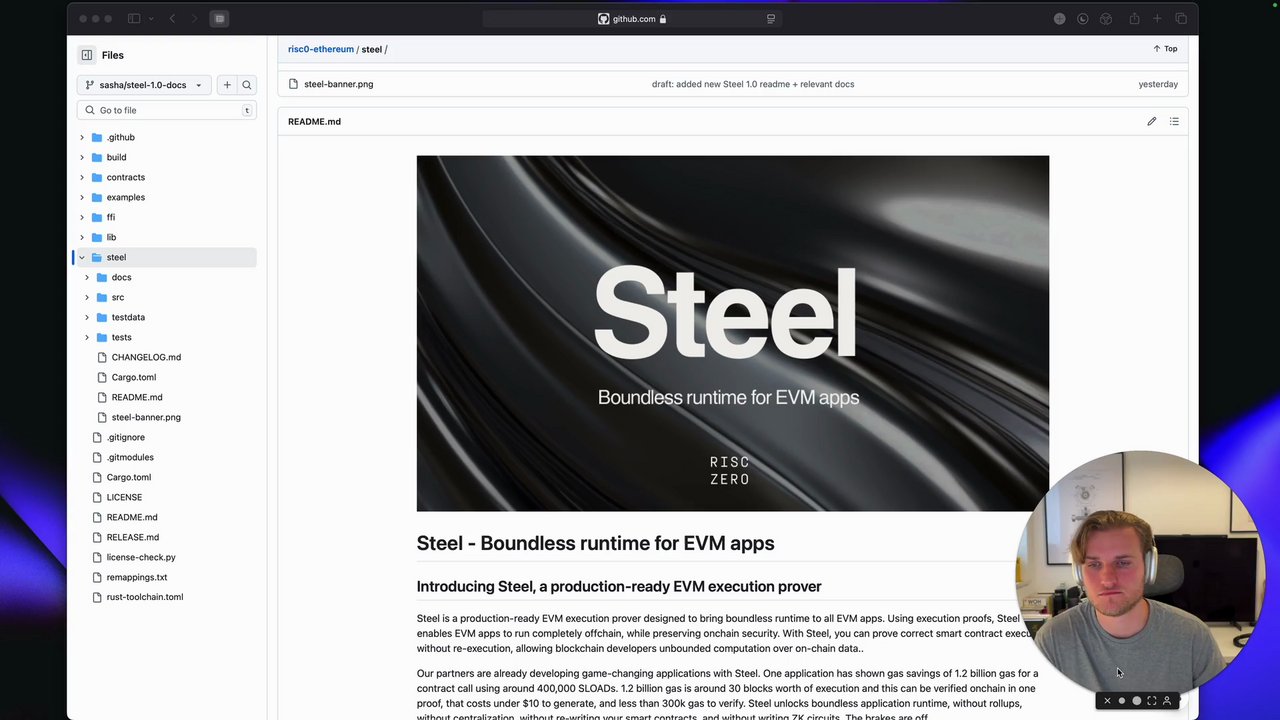Expand the docs subfolder chevron
The height and width of the screenshot is (720, 1280).
87,277
